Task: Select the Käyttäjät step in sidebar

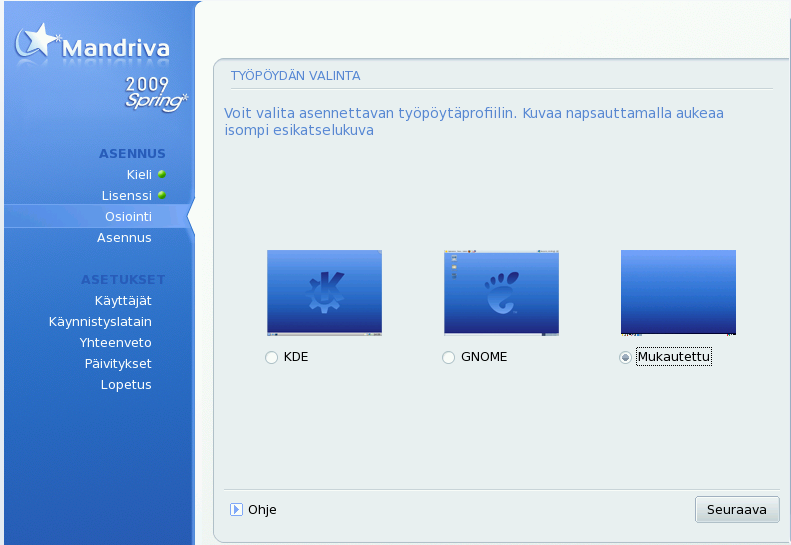Action: click(123, 301)
